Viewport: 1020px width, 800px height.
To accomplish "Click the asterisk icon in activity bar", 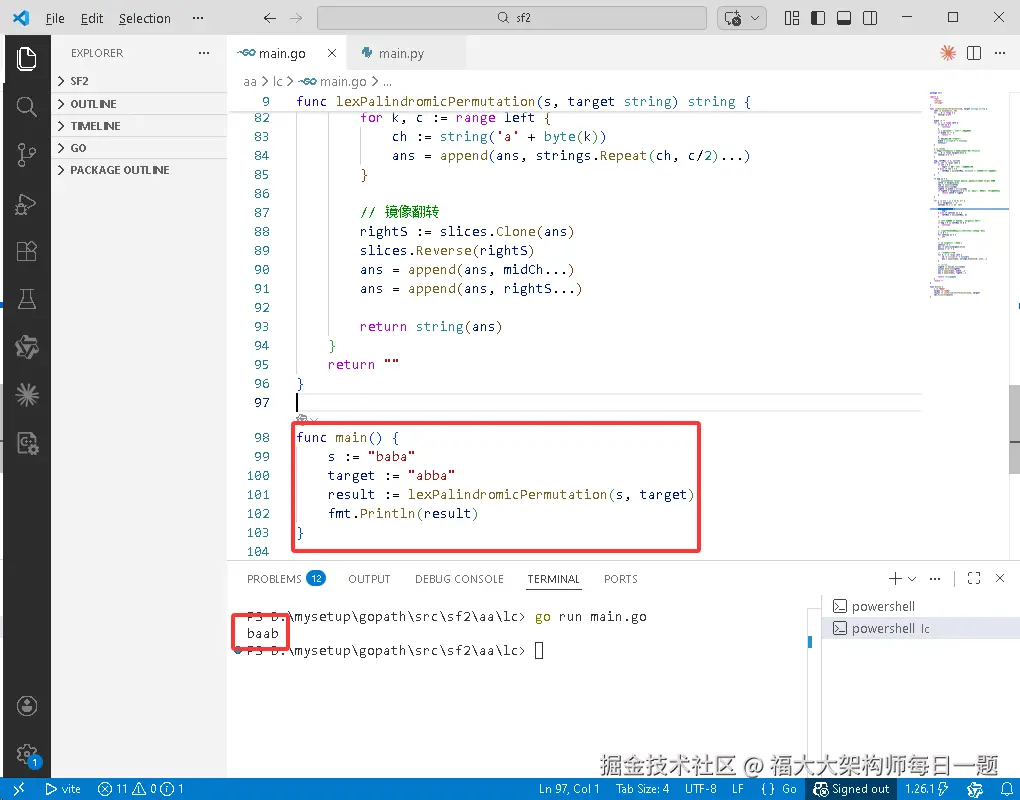I will (x=26, y=395).
